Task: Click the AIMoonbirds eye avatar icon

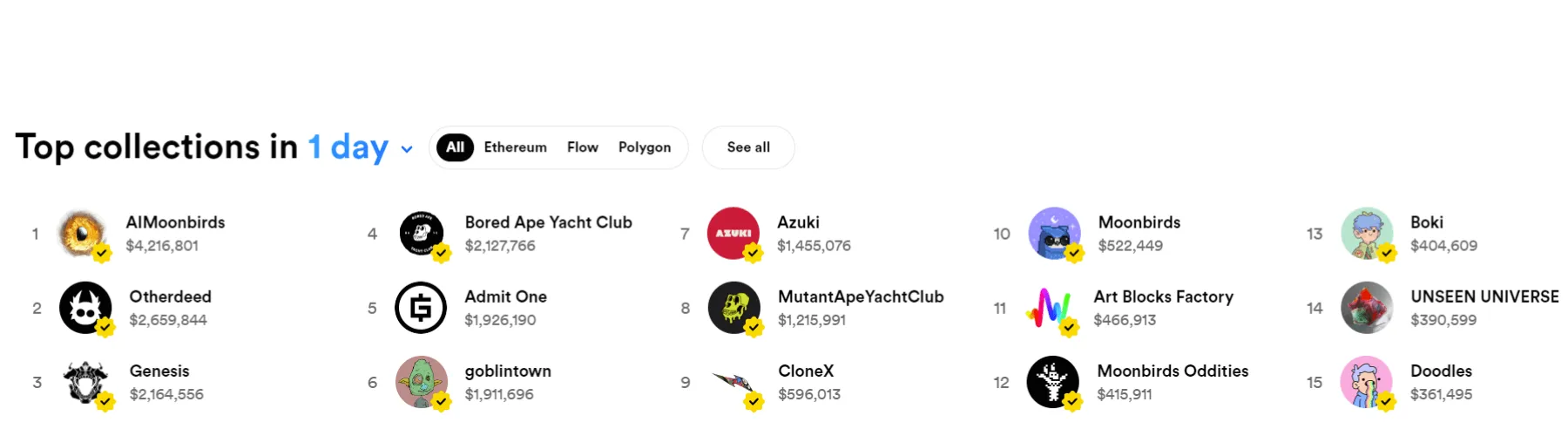Action: (84, 233)
